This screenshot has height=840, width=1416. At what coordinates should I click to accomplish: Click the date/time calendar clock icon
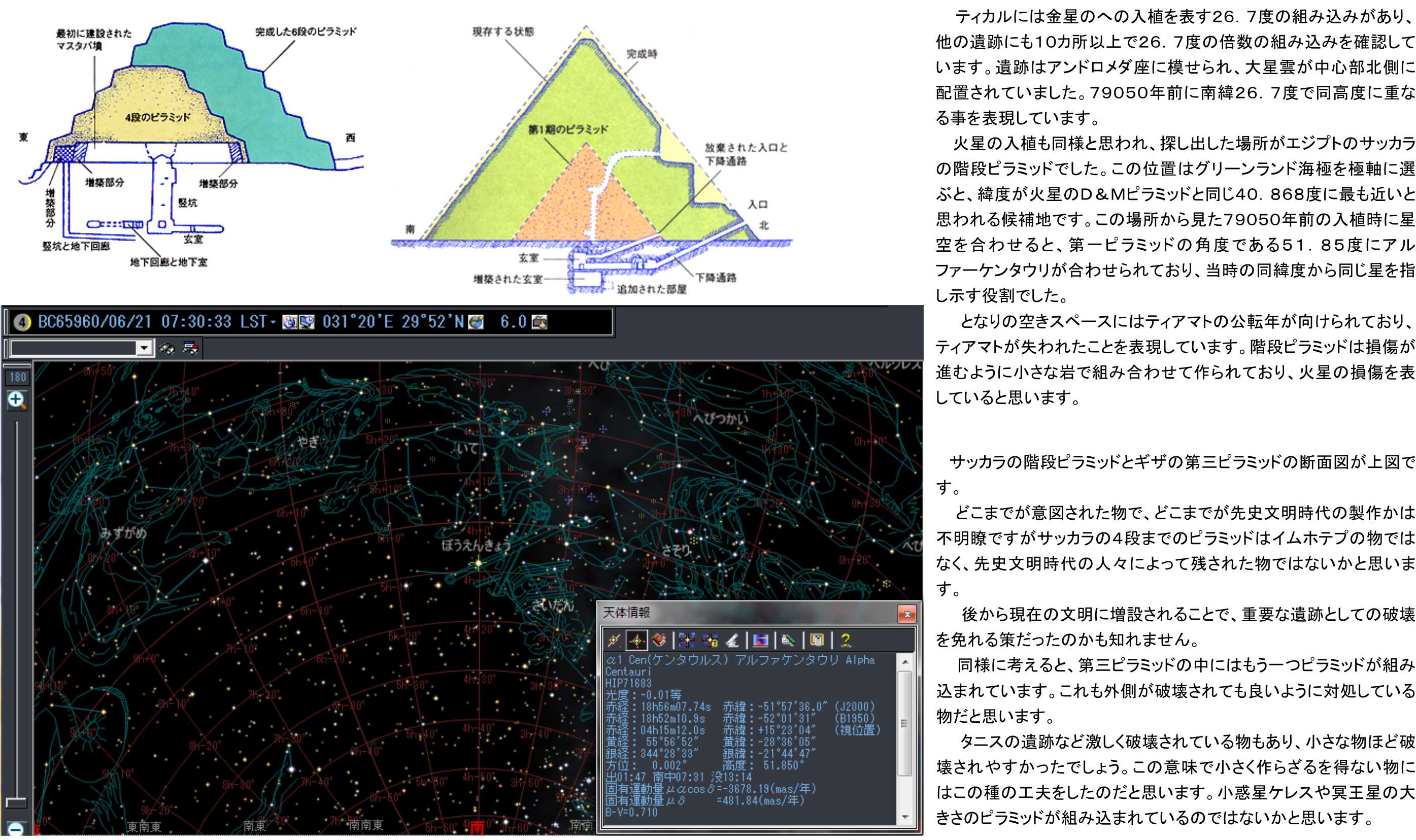290,323
